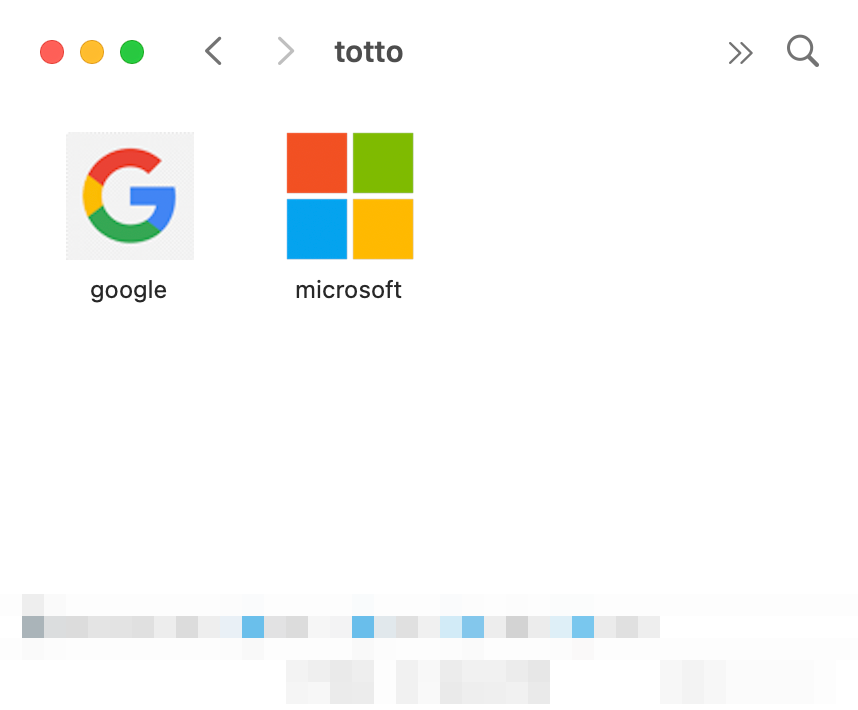Click the green square in the microsoft logo
858x710 pixels.
click(383, 162)
